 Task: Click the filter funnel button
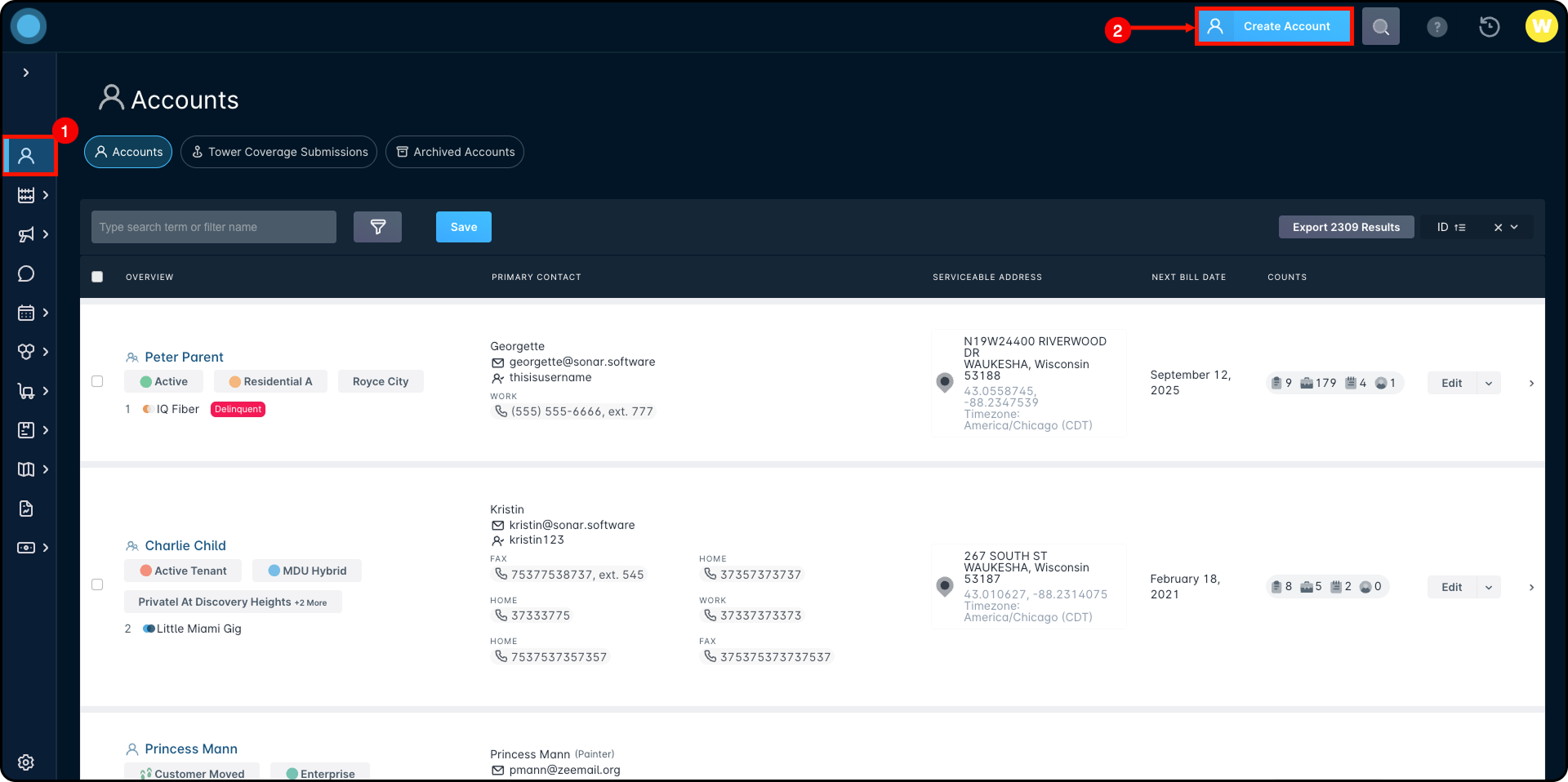(x=377, y=227)
